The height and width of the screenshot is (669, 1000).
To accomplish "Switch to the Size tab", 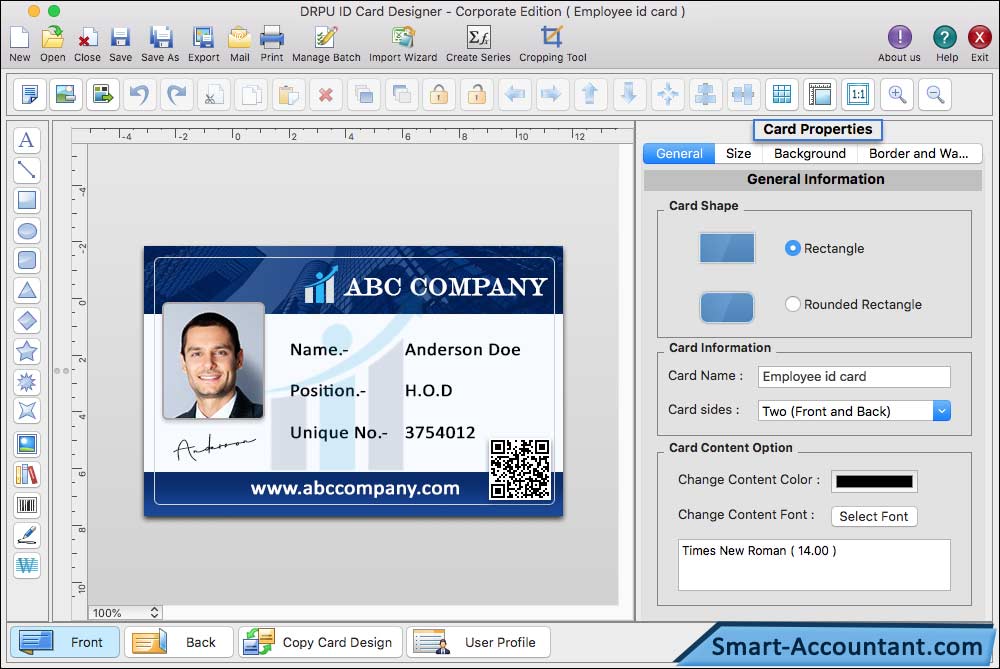I will (738, 154).
